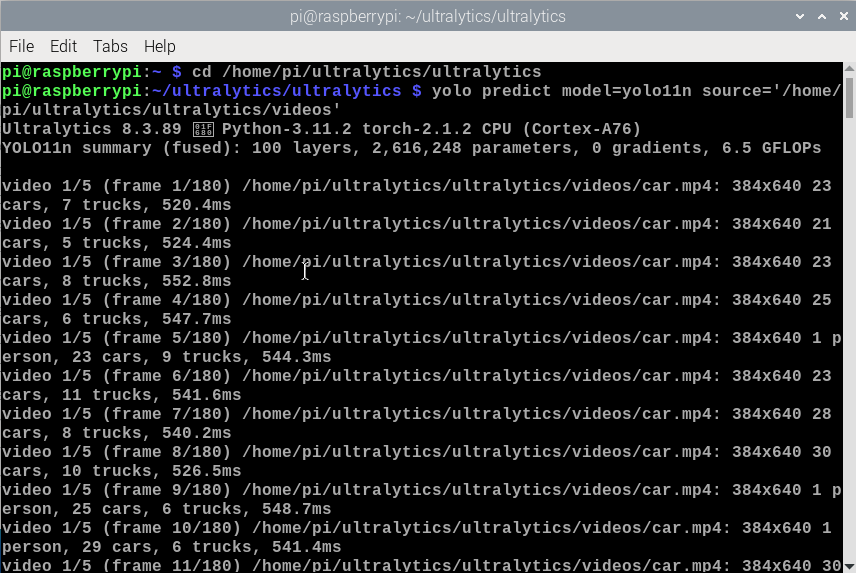Screen dimensions: 856x573
Task: Click 'YOLO11n summary (fused):' text
Action: (121, 148)
